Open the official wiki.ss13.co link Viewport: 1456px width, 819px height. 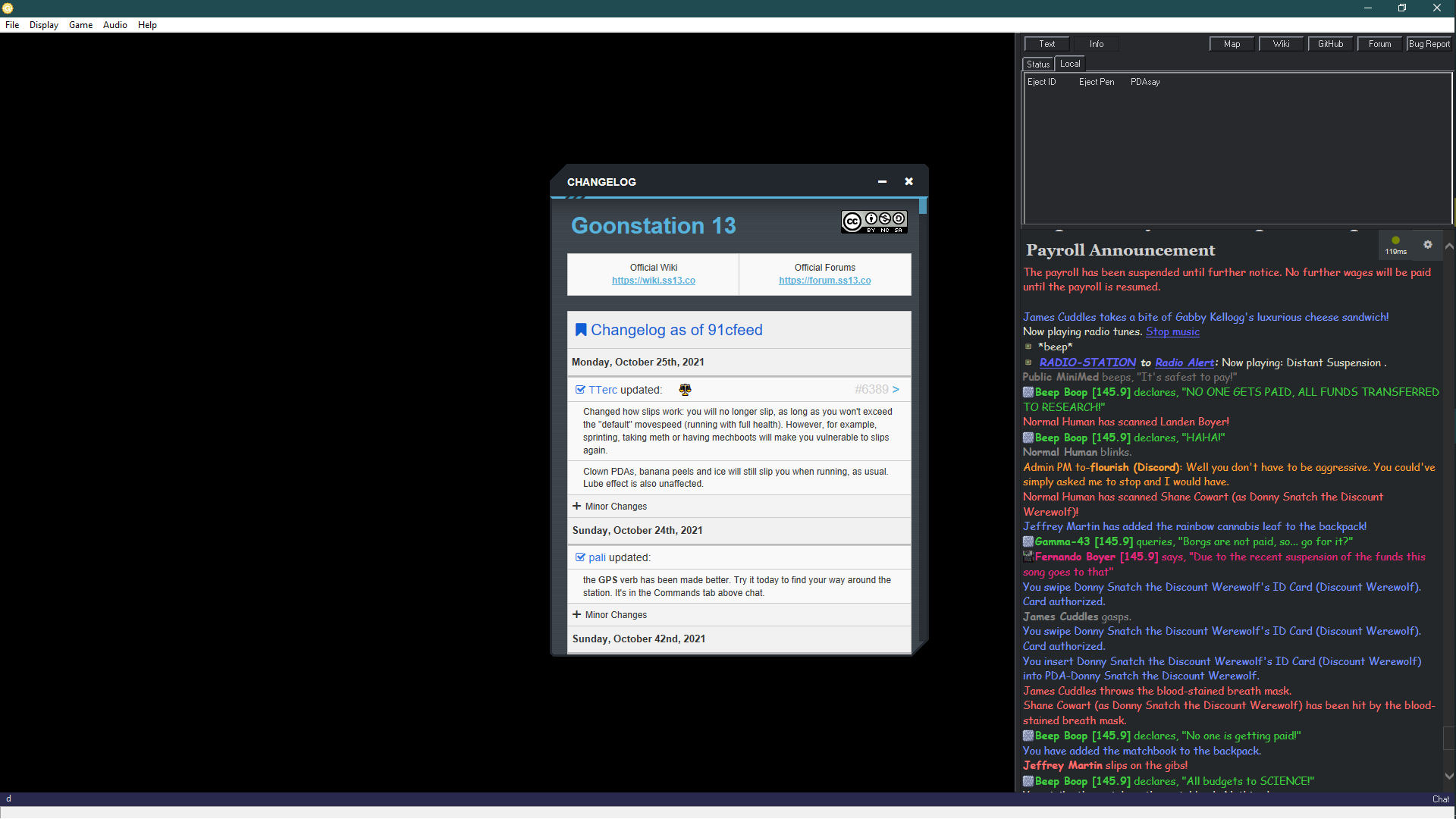coord(653,281)
